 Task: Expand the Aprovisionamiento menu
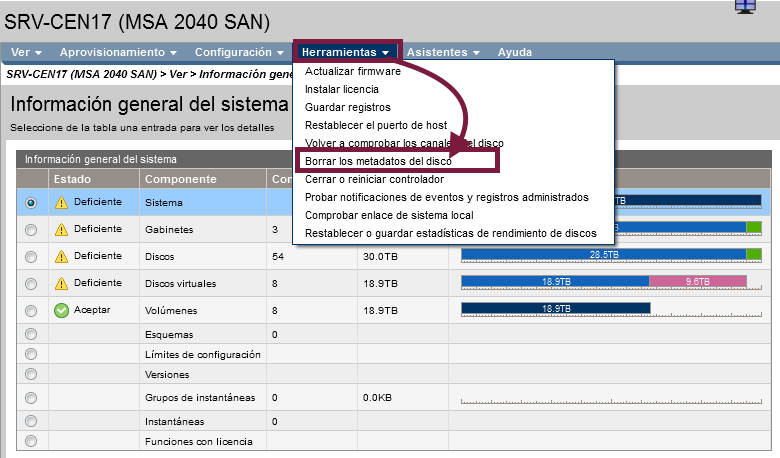pos(118,52)
